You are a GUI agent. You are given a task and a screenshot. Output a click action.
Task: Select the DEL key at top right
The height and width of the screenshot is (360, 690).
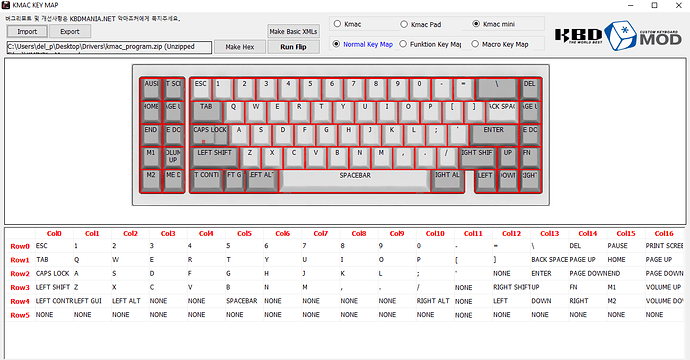(x=529, y=88)
